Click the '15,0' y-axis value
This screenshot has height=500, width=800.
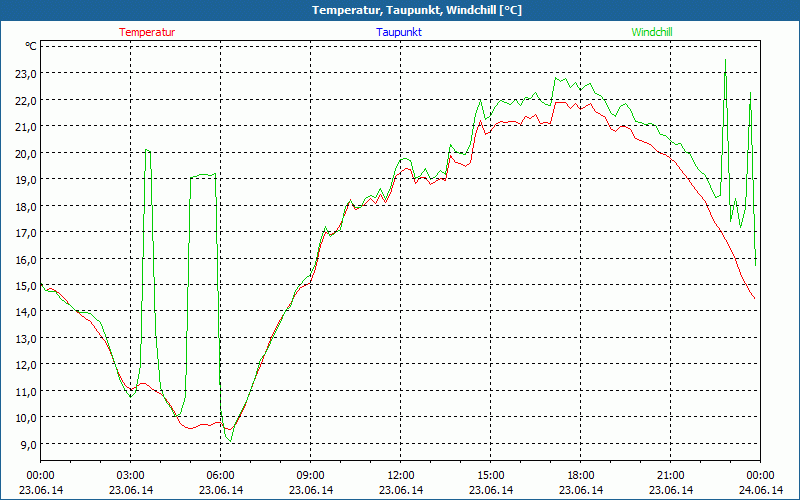pos(26,286)
